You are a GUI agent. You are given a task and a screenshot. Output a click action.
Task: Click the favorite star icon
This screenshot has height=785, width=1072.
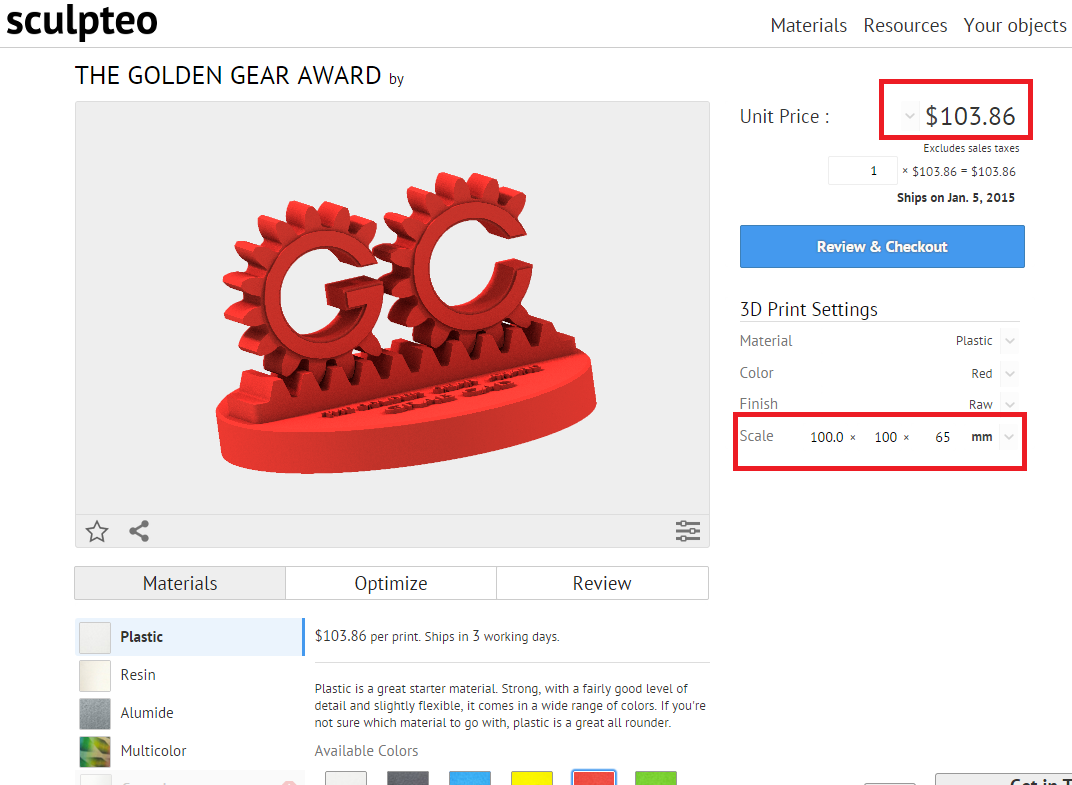(97, 531)
